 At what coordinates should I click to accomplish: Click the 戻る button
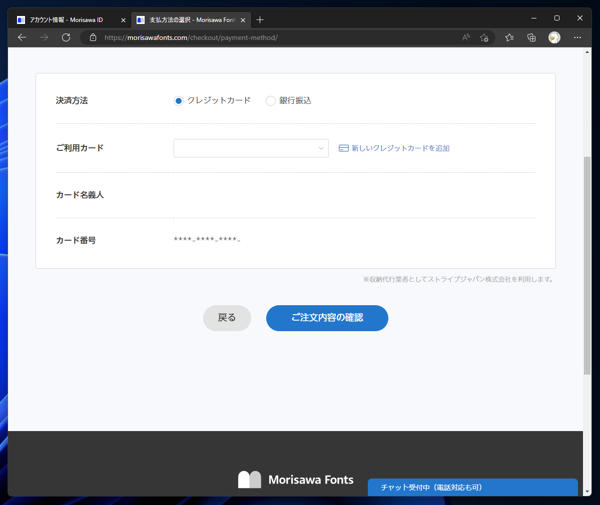point(227,318)
